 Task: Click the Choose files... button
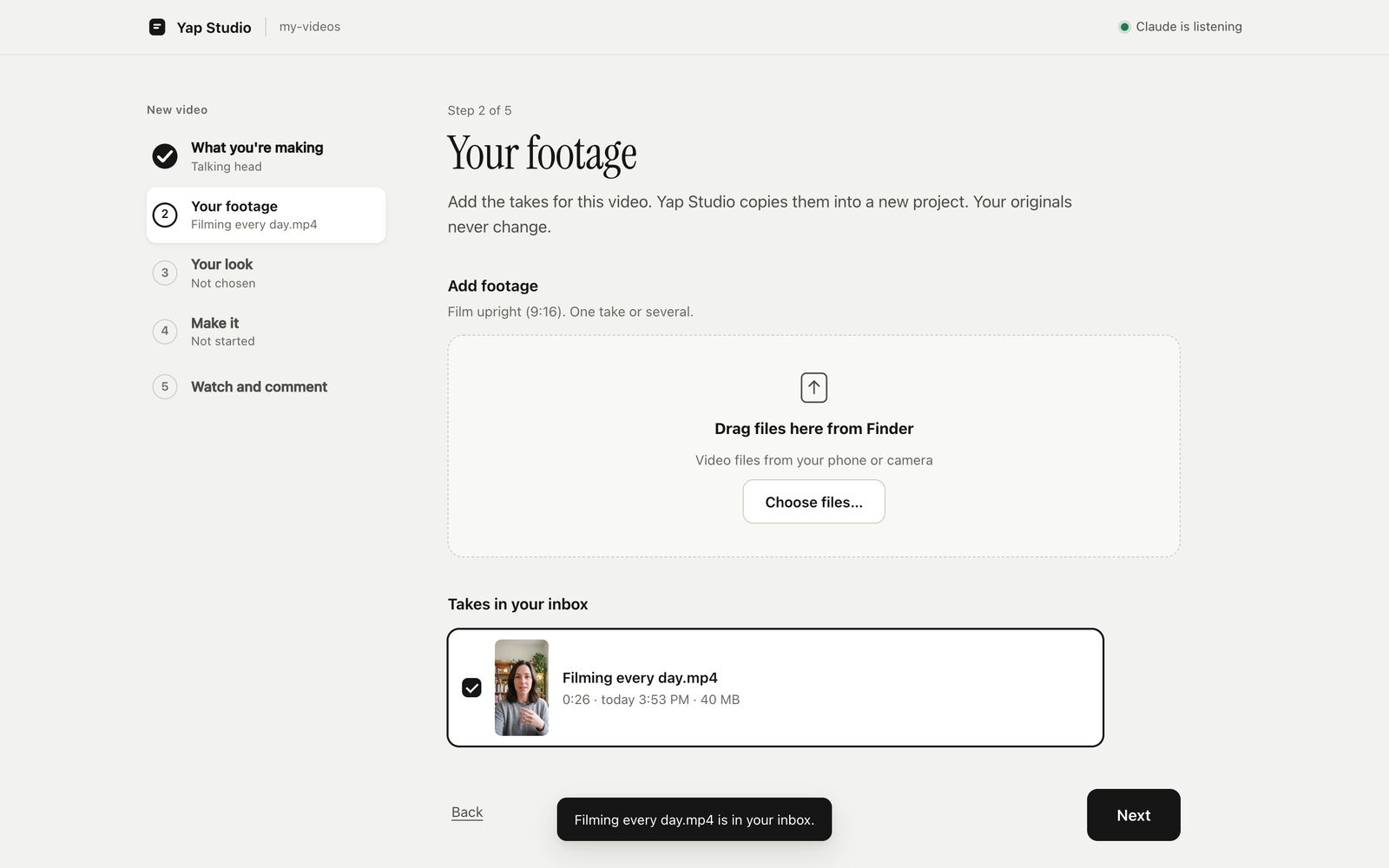[x=813, y=502]
